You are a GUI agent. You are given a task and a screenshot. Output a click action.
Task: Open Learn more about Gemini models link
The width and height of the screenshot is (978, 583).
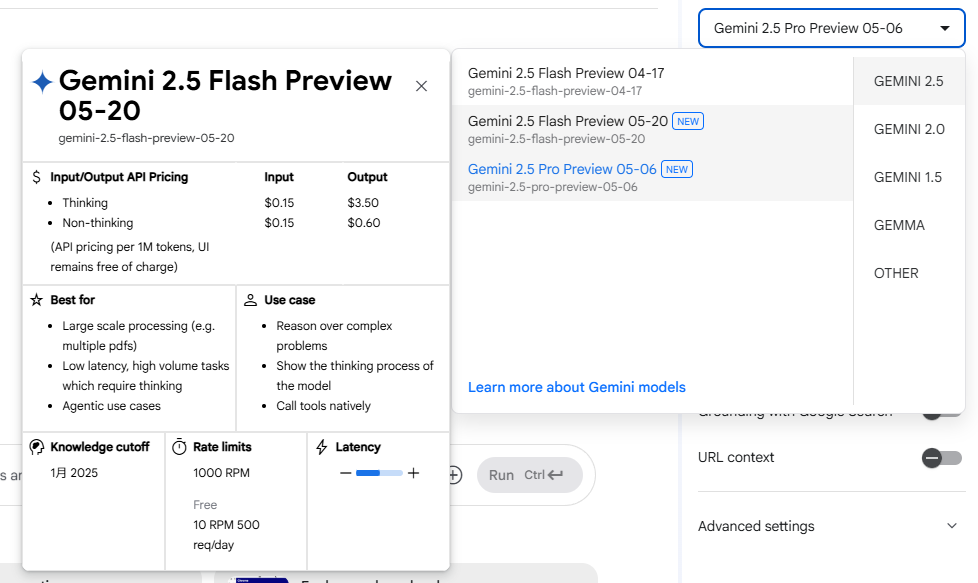point(577,387)
